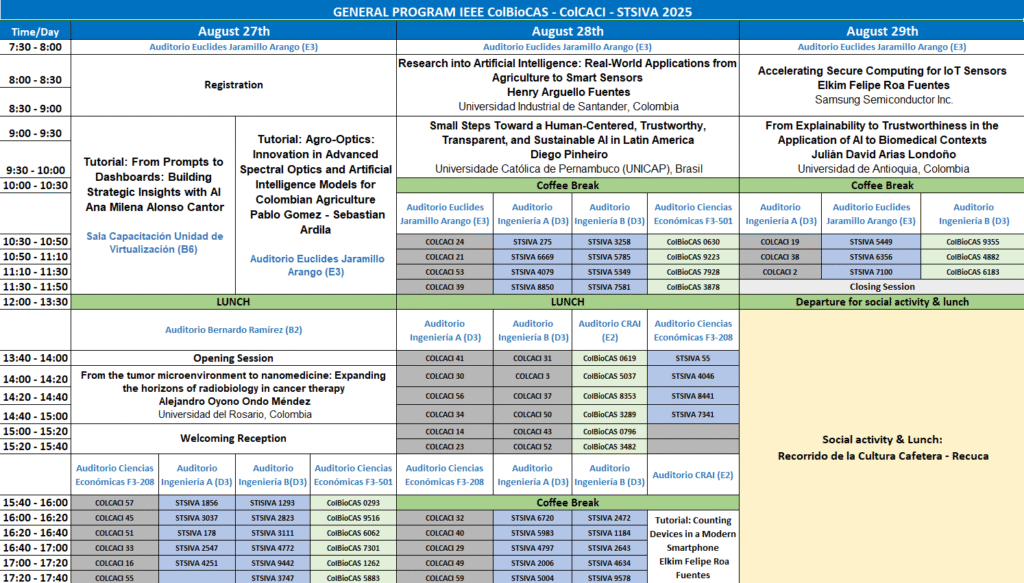This screenshot has height=583, width=1024.
Task: Click the Registration cell
Action: click(234, 85)
